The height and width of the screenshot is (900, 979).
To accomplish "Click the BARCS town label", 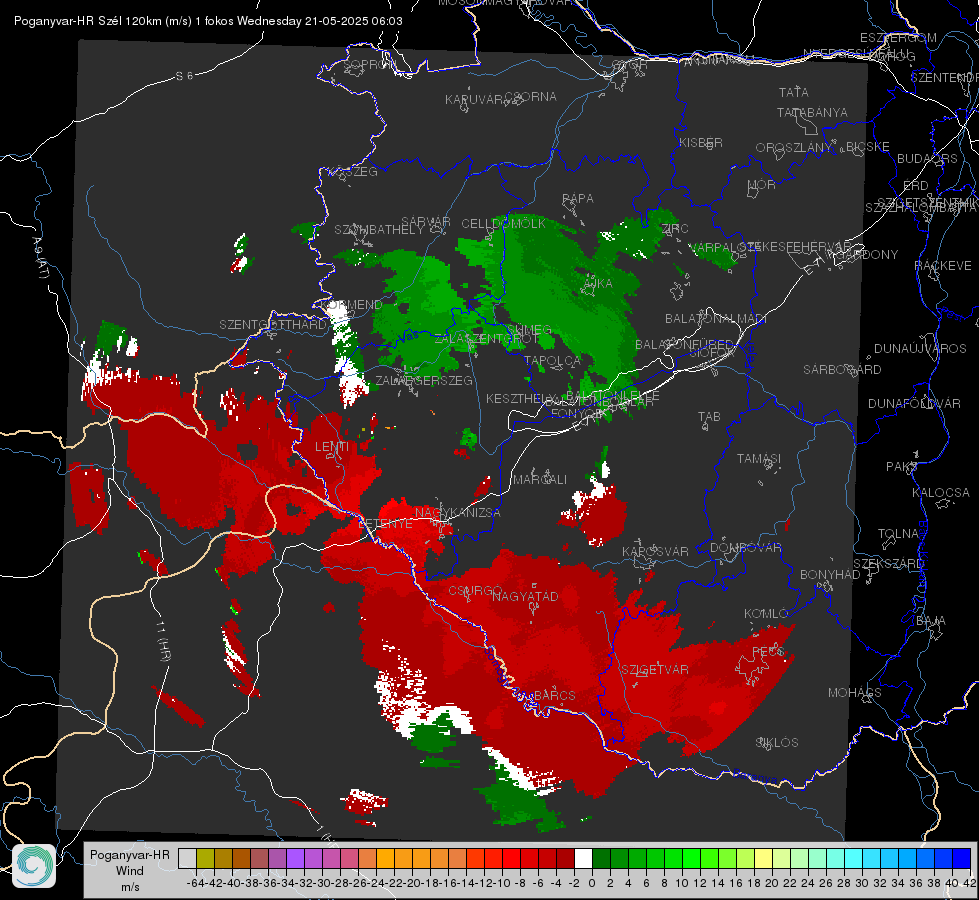I will pyautogui.click(x=554, y=695).
